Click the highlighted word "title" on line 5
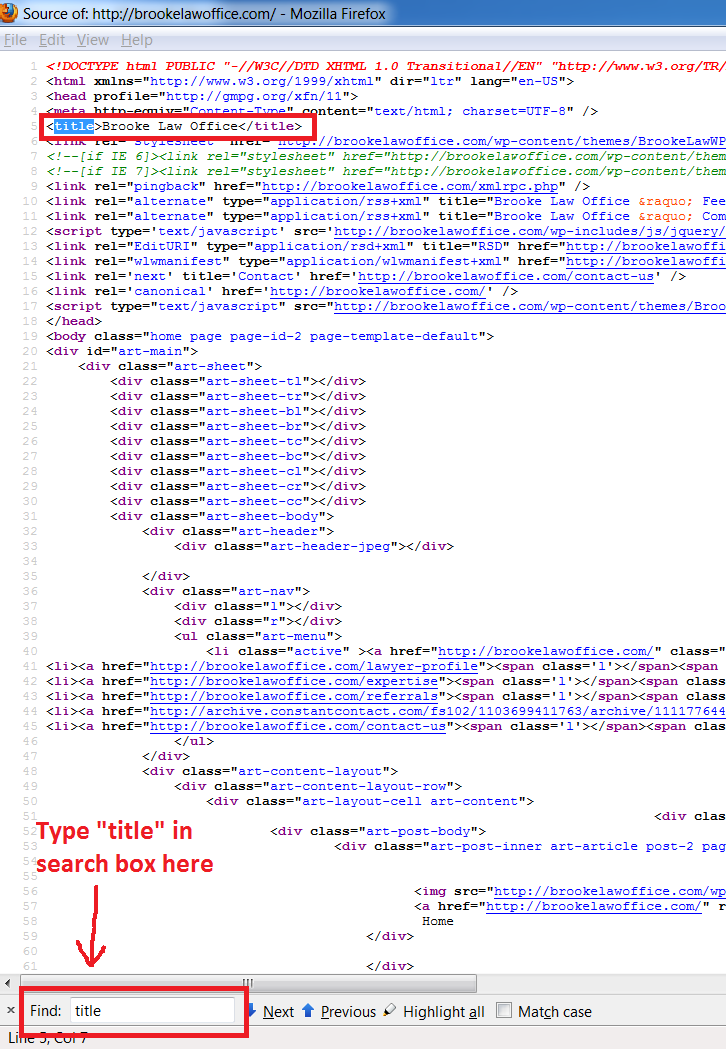The image size is (726, 1050). tap(74, 126)
